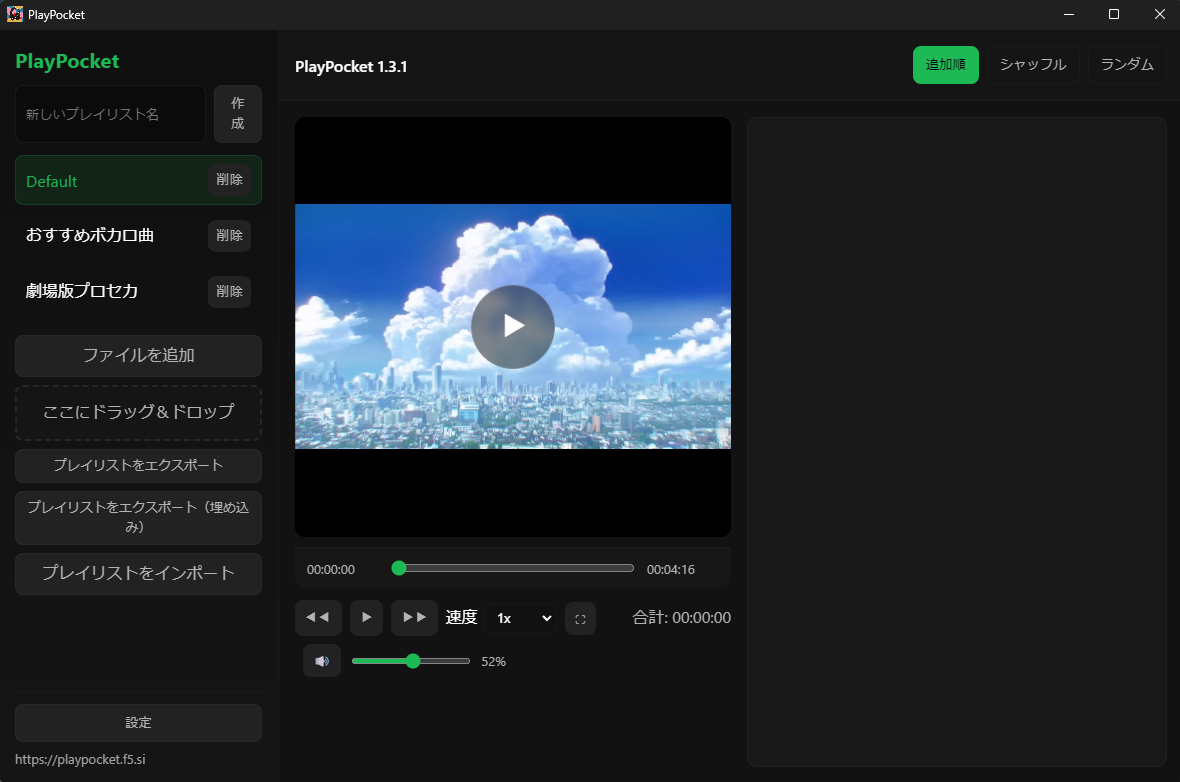Switch to シャッフル playback mode
Viewport: 1180px width, 782px height.
tap(1032, 65)
